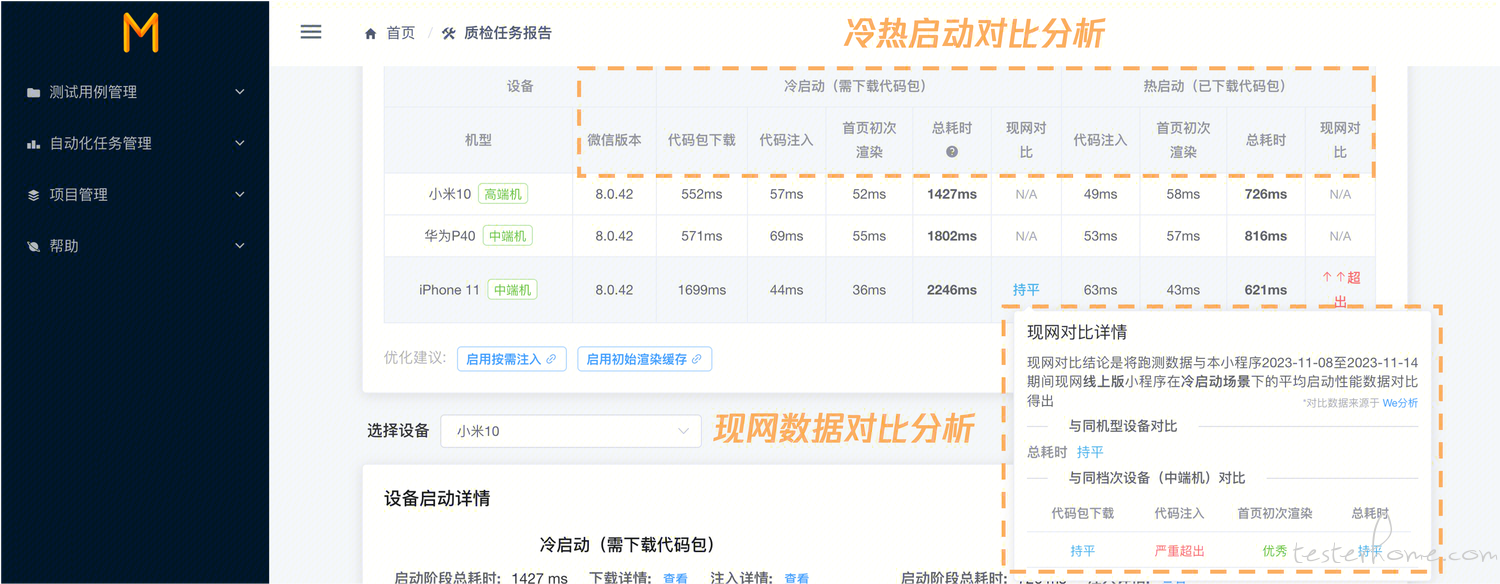Toggle the hamburger menu icon
The image size is (1500, 584).
311,32
